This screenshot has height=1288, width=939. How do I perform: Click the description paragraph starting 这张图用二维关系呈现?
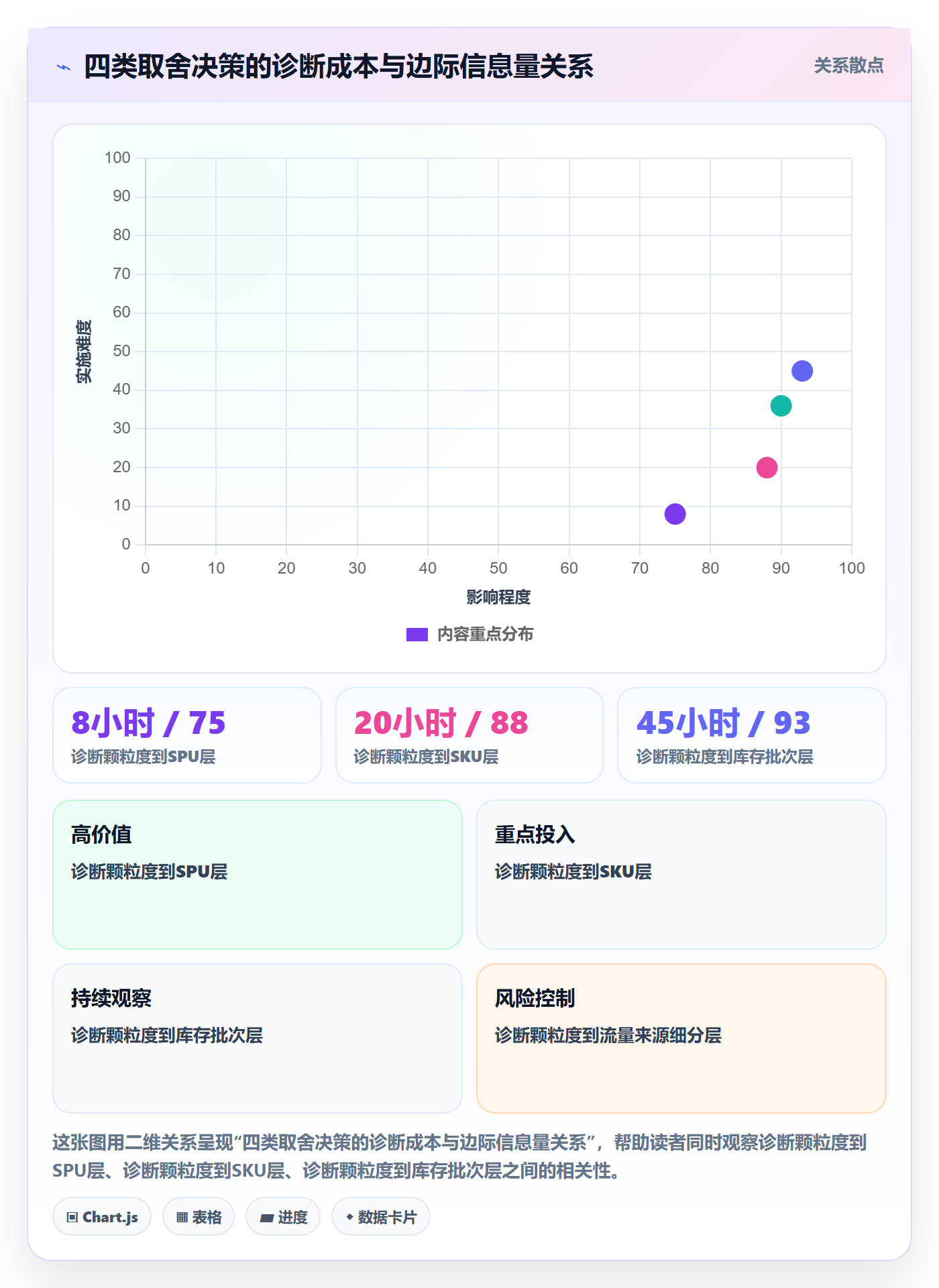point(460,1157)
